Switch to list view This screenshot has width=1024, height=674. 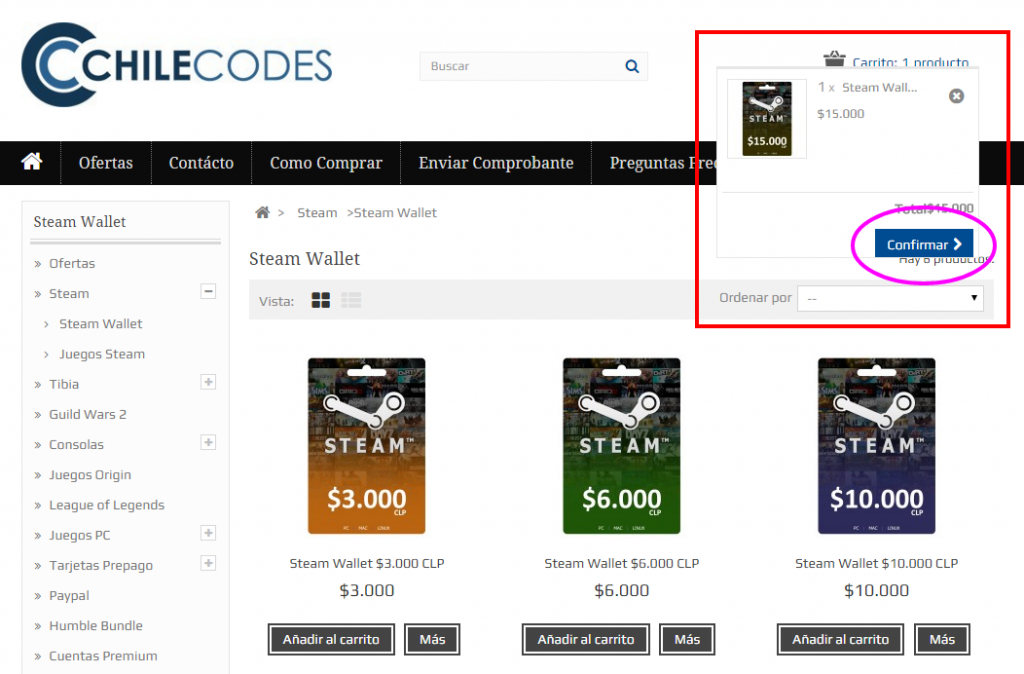click(x=351, y=300)
